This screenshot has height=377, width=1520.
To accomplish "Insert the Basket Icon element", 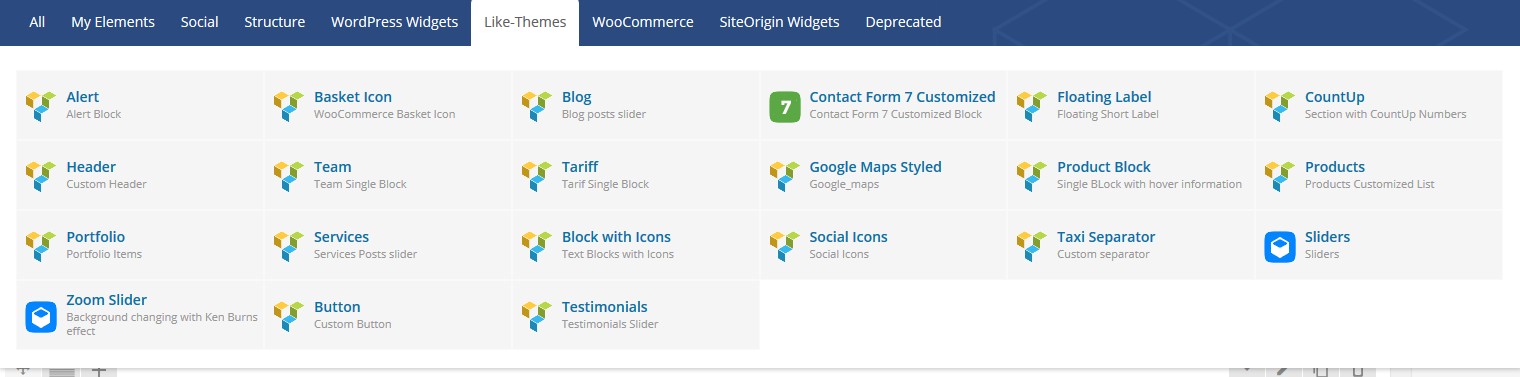I will tap(388, 105).
